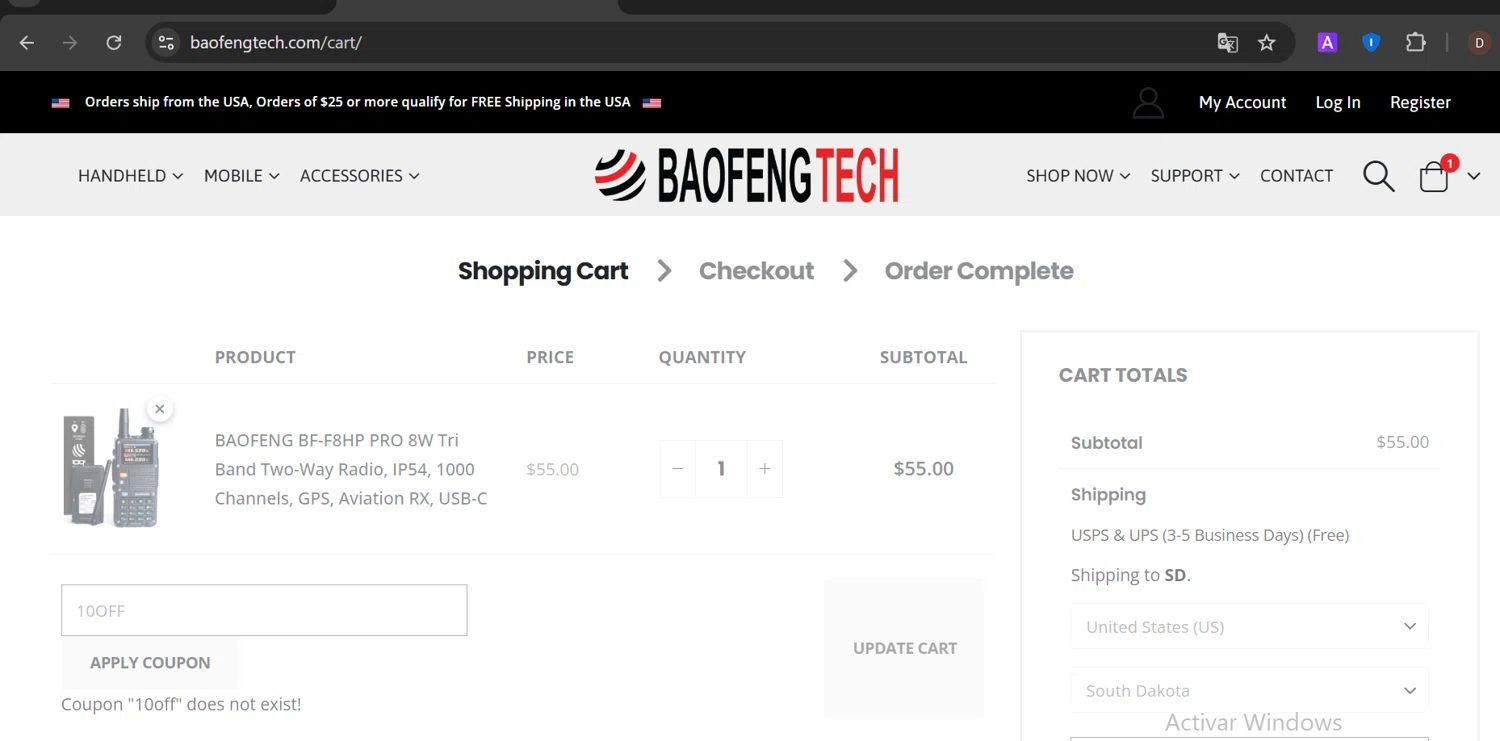Open the purple A extension icon
This screenshot has height=741, width=1500.
(x=1327, y=42)
